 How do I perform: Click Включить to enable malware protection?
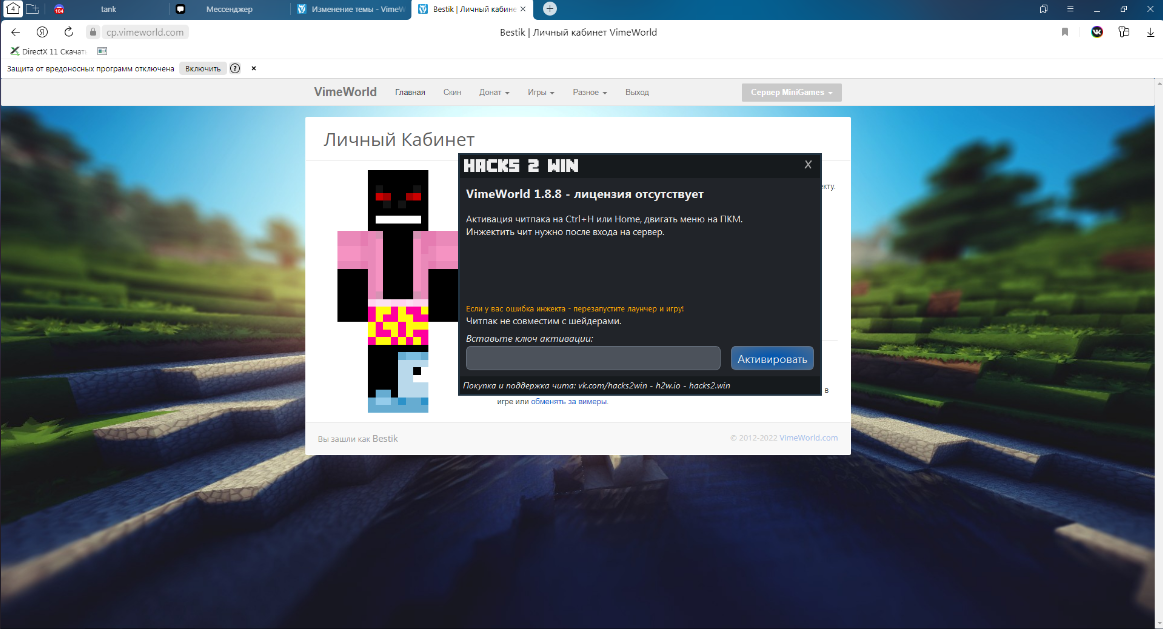(202, 68)
